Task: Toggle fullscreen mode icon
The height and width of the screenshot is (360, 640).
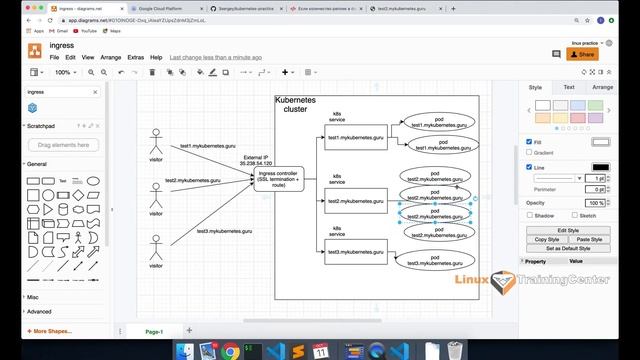Action: tap(592, 72)
